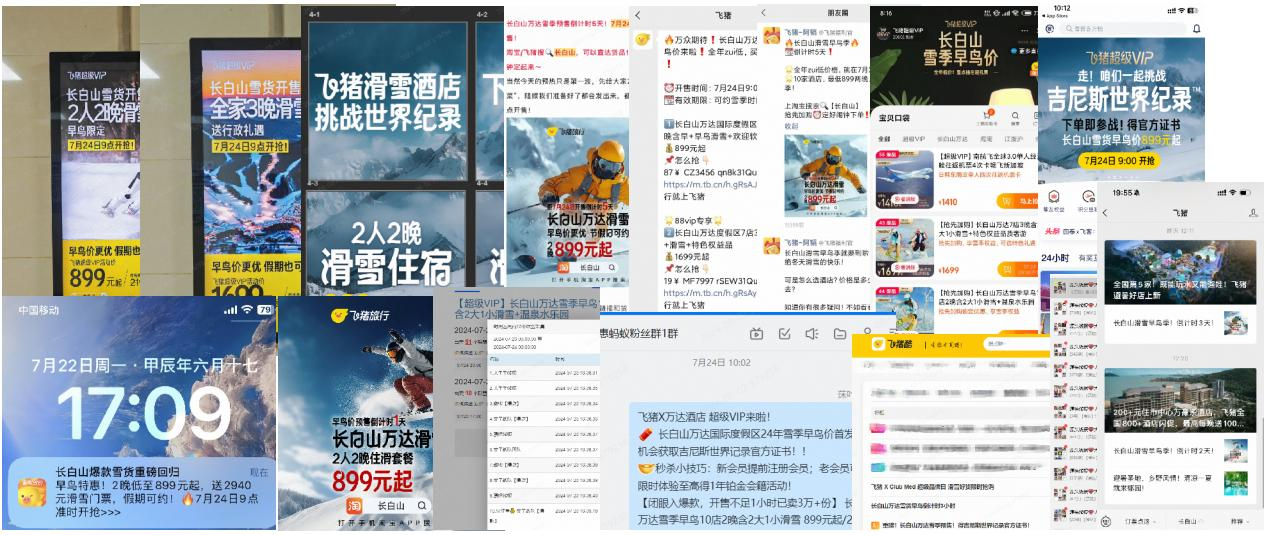
Task: Expand the 订单点评 menu at the chat bottom
Action: coord(1140,521)
